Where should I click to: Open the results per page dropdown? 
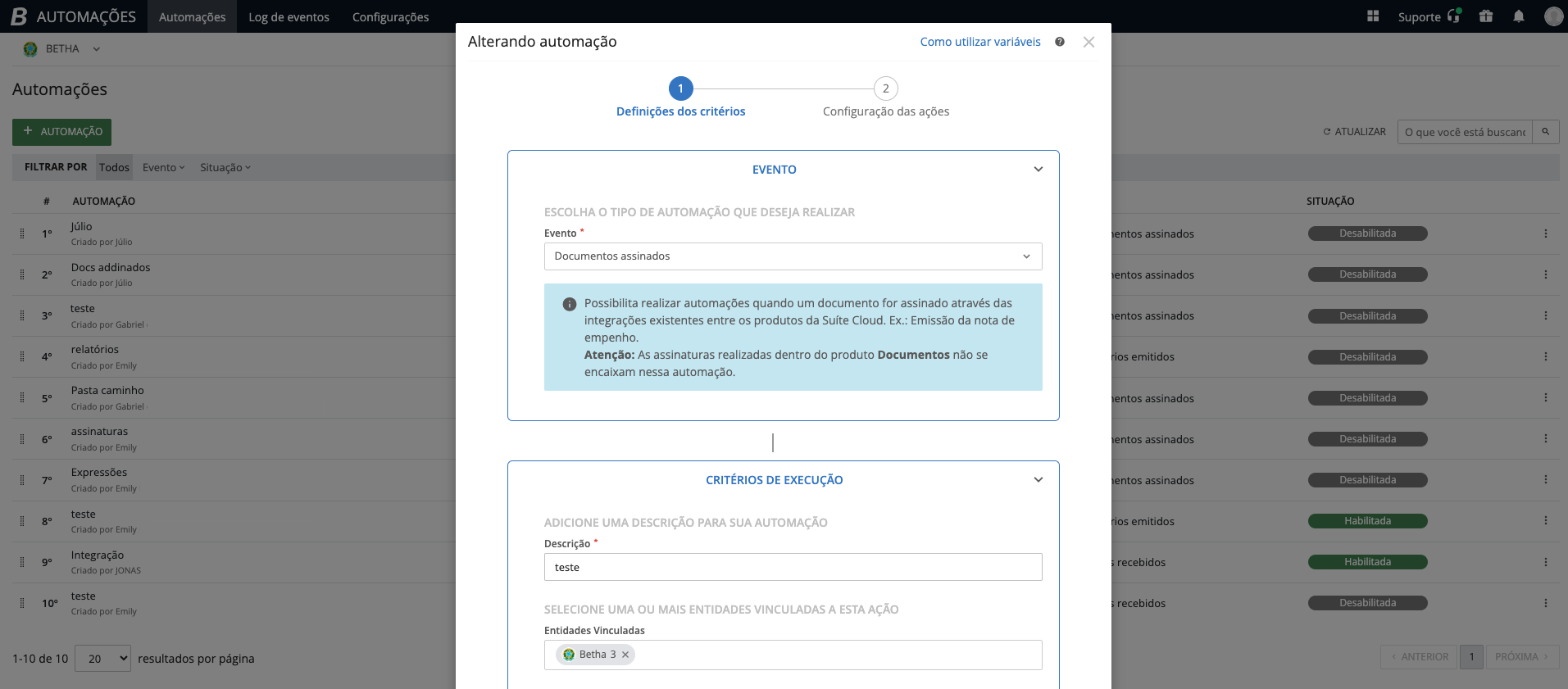[102, 659]
